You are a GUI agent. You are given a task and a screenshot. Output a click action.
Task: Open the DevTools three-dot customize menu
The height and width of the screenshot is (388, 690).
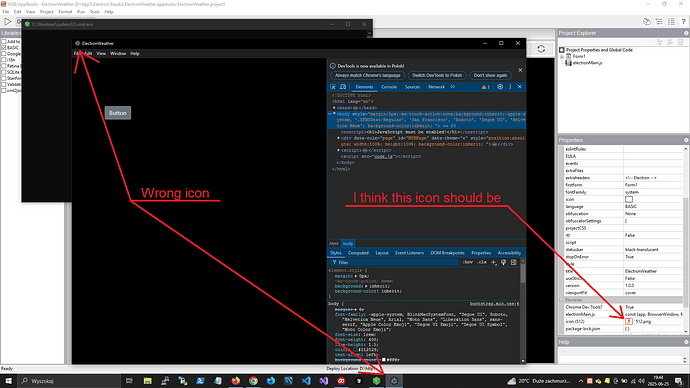[x=510, y=87]
